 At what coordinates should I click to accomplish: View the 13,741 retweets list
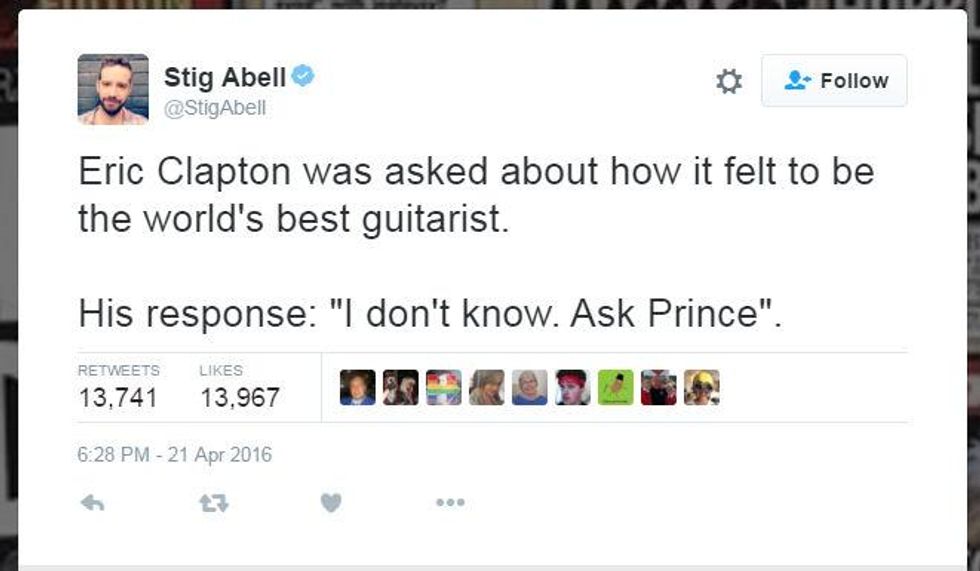(118, 388)
